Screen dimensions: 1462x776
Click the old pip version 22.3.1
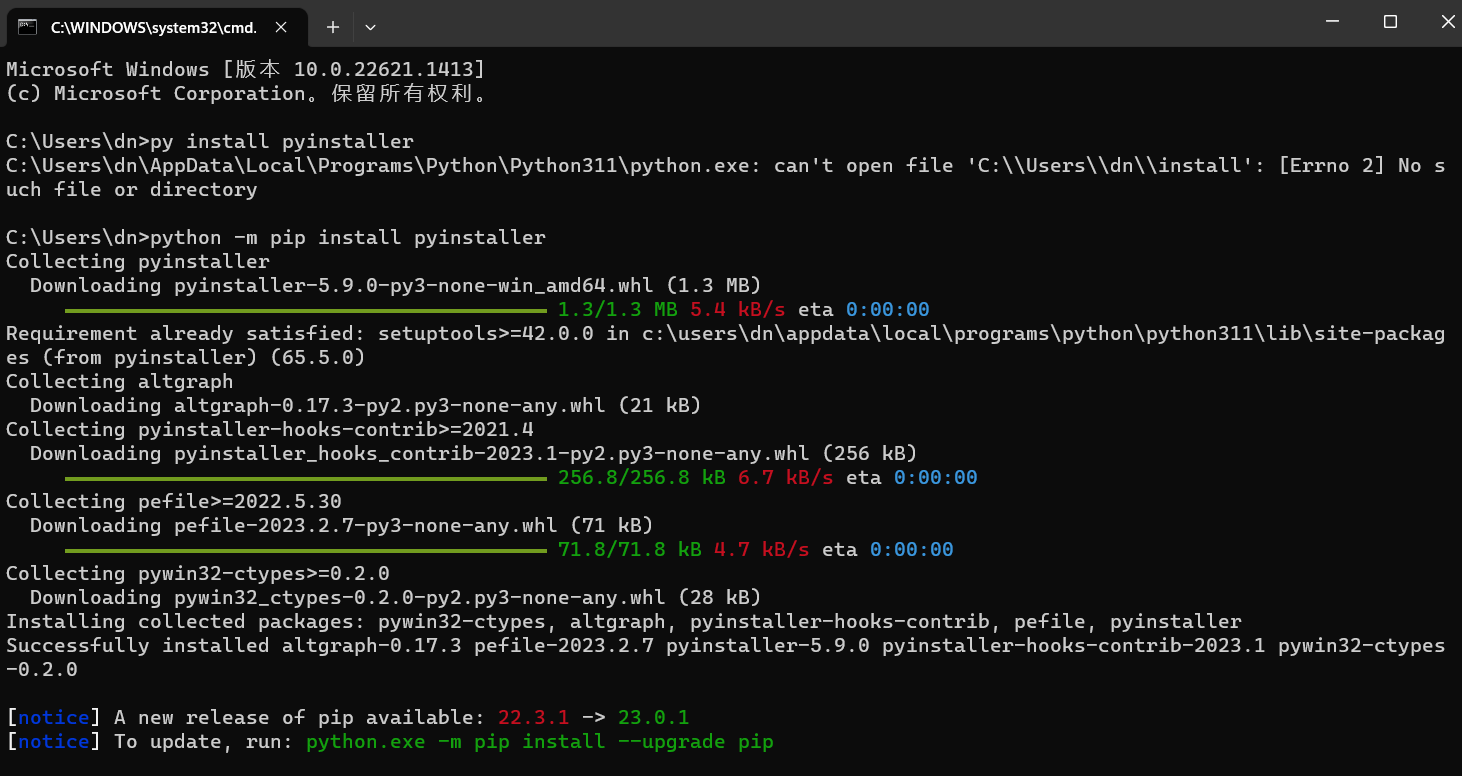click(x=533, y=718)
